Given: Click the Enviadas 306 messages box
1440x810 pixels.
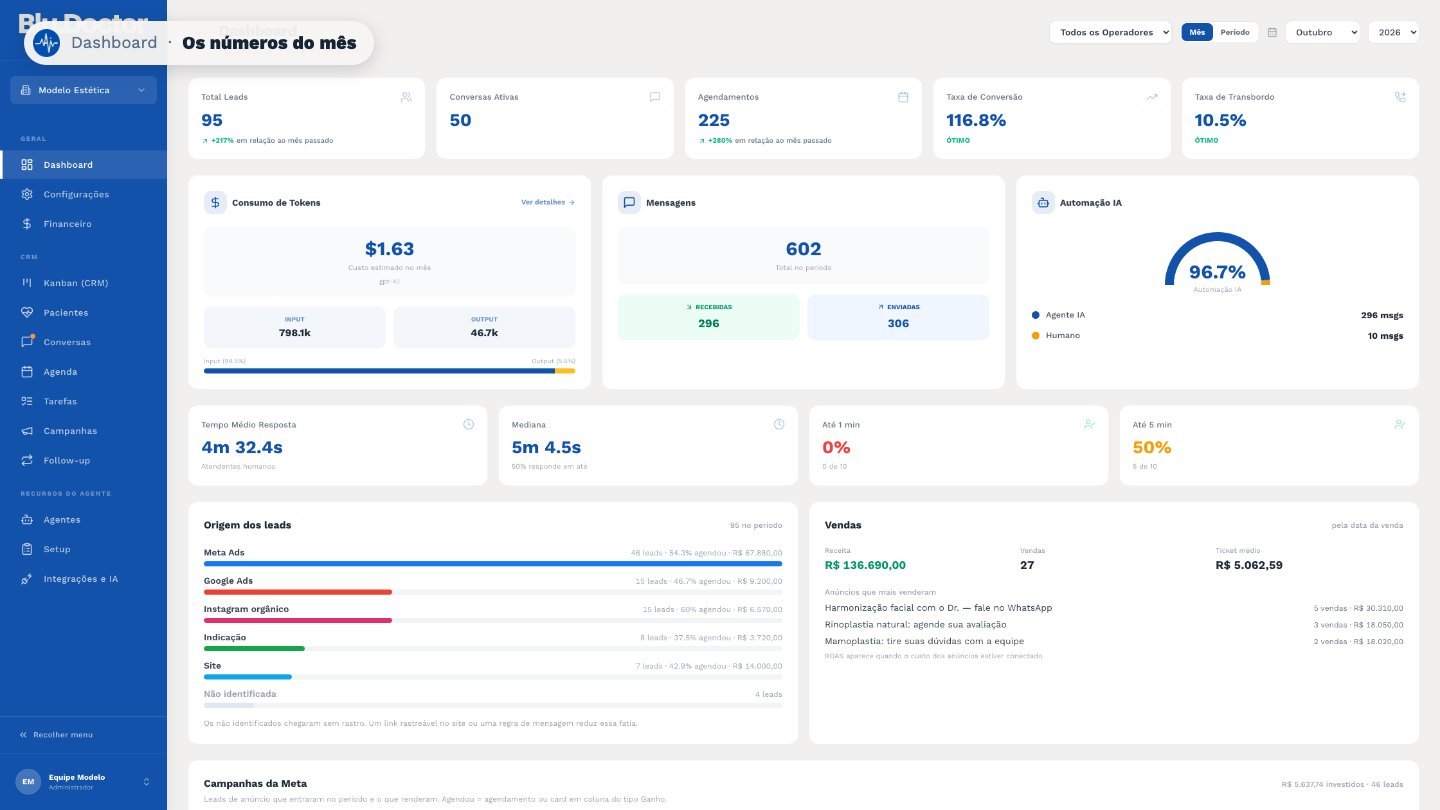Looking at the screenshot, I should pyautogui.click(x=898, y=317).
